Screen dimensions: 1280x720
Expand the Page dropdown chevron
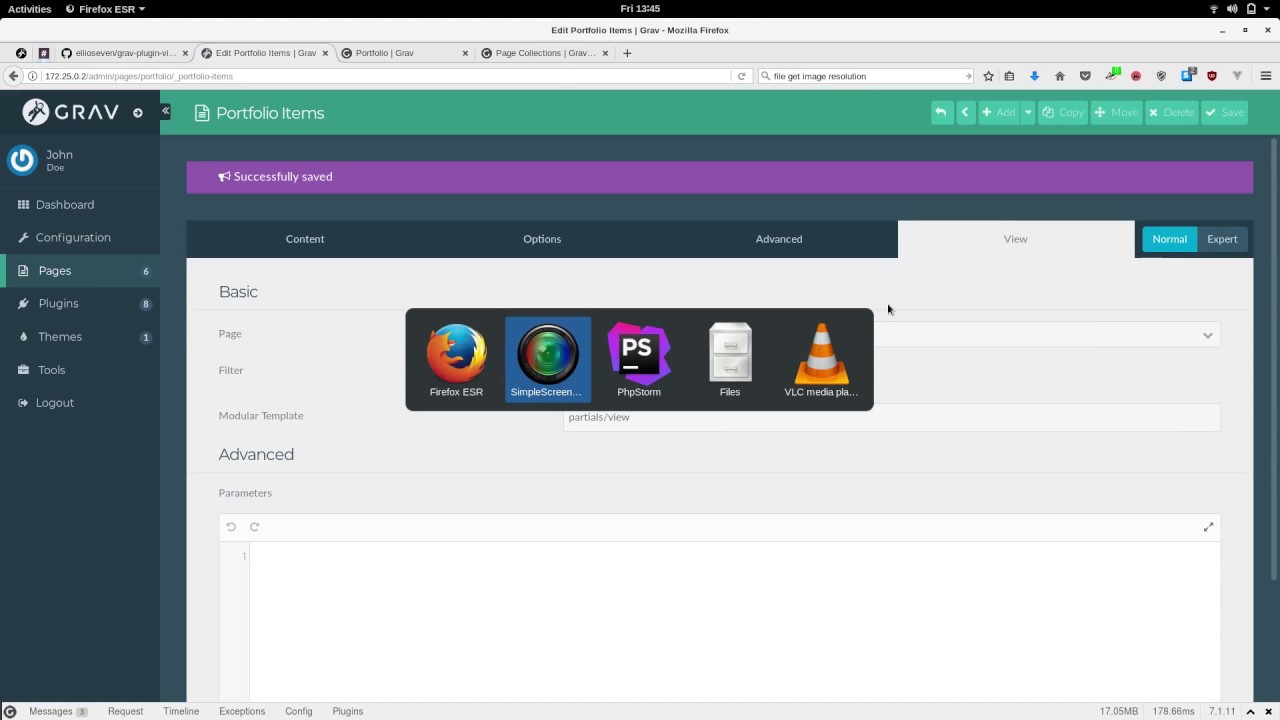tap(1208, 335)
